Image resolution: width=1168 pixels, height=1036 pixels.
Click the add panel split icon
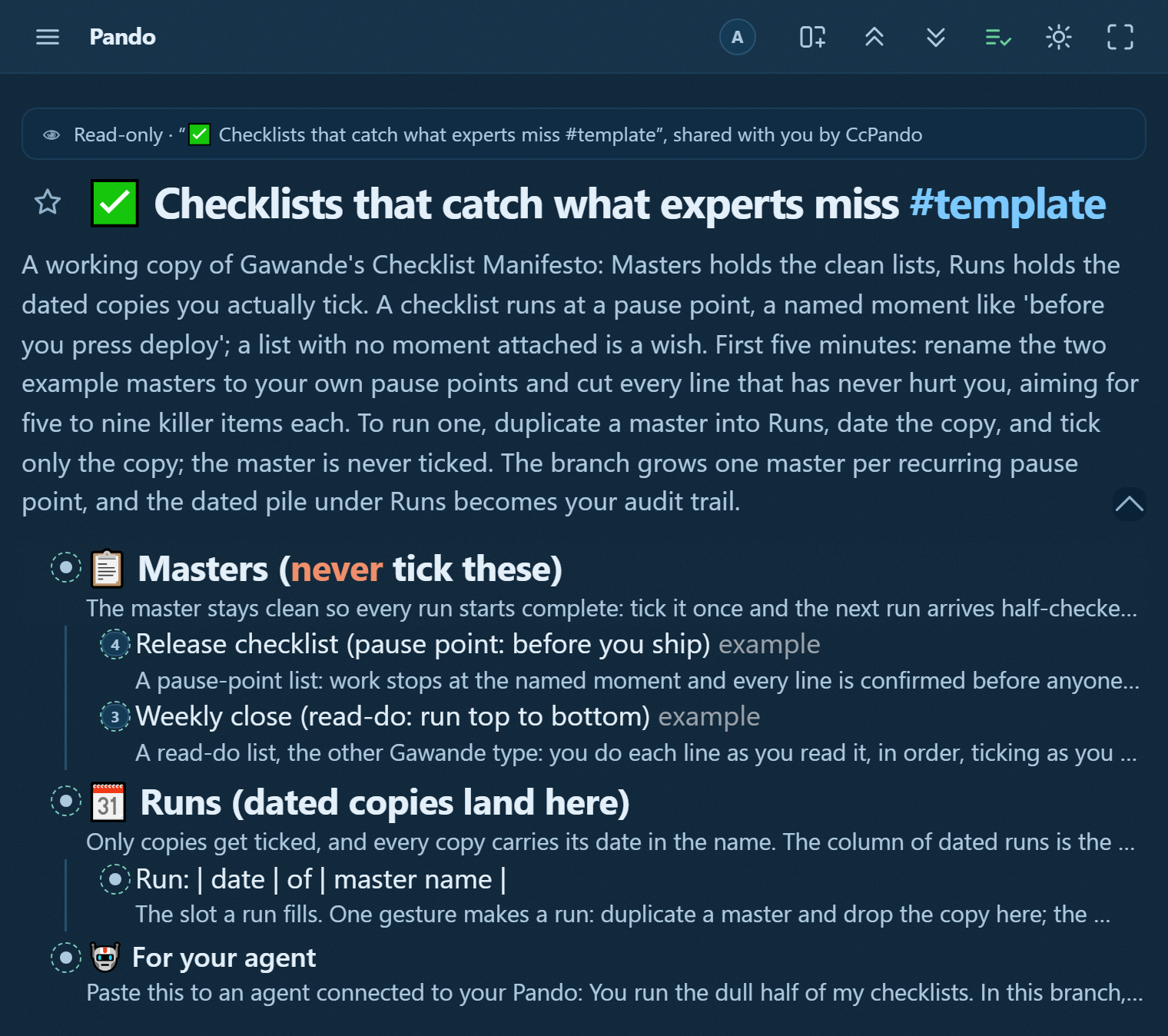pyautogui.click(x=812, y=37)
